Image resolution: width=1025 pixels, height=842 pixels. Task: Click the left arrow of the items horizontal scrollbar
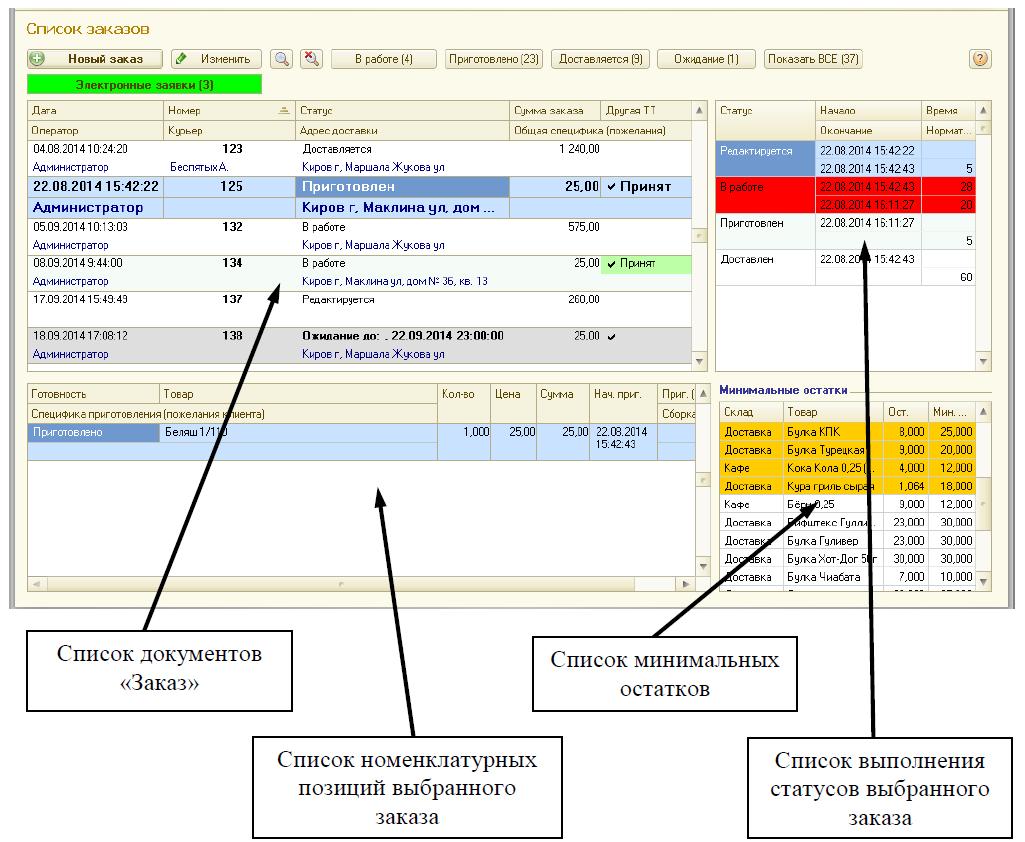coord(36,584)
